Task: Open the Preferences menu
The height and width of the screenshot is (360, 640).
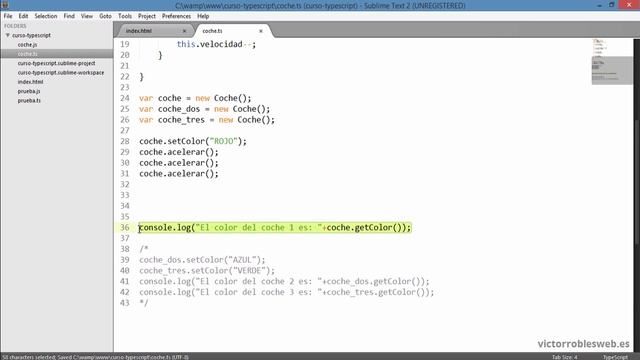Action: click(x=176, y=16)
